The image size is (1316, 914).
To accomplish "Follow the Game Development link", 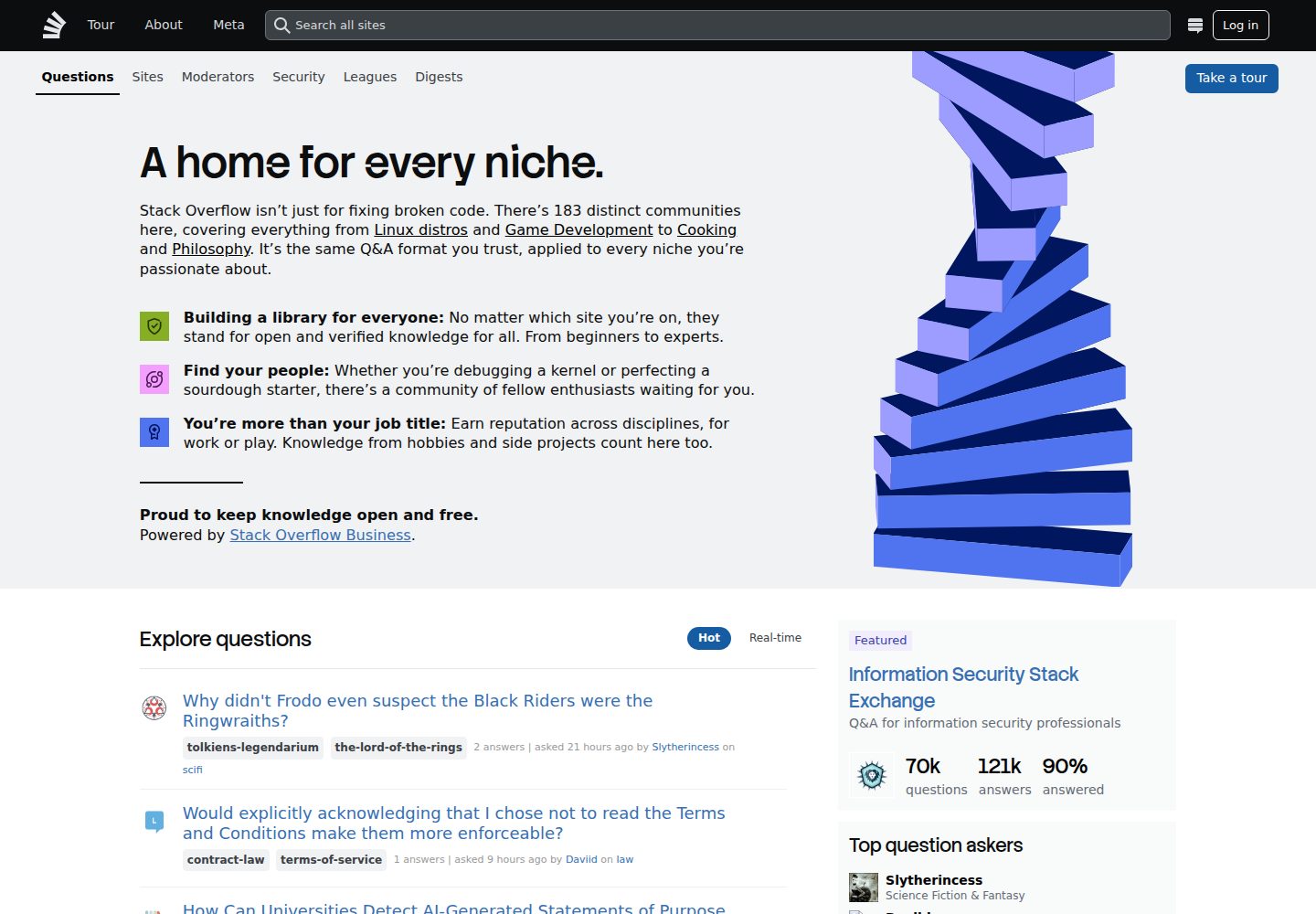I will (579, 230).
